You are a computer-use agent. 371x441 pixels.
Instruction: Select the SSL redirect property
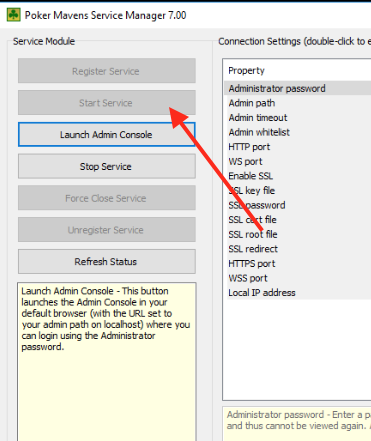tap(298, 249)
